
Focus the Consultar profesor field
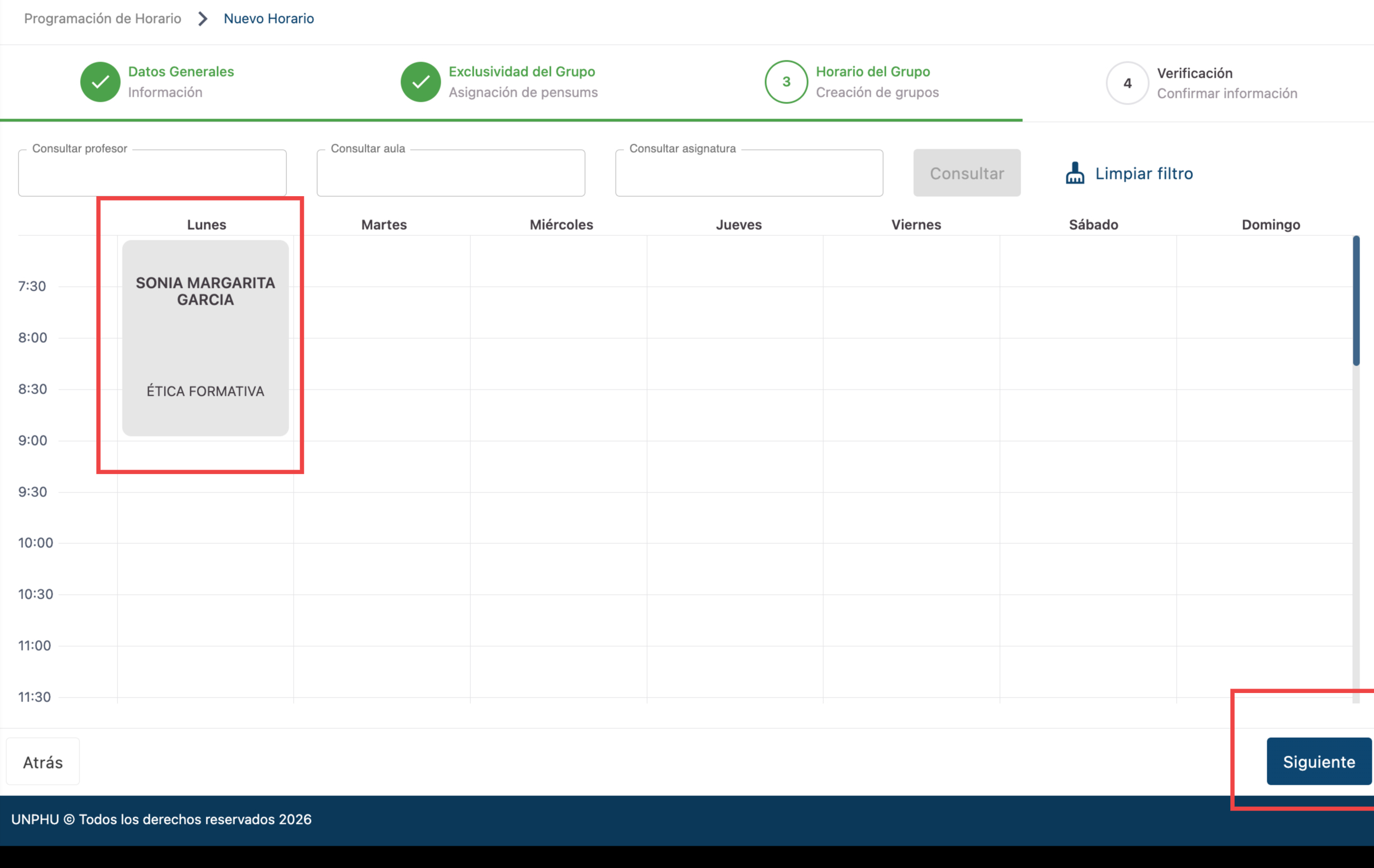point(152,174)
